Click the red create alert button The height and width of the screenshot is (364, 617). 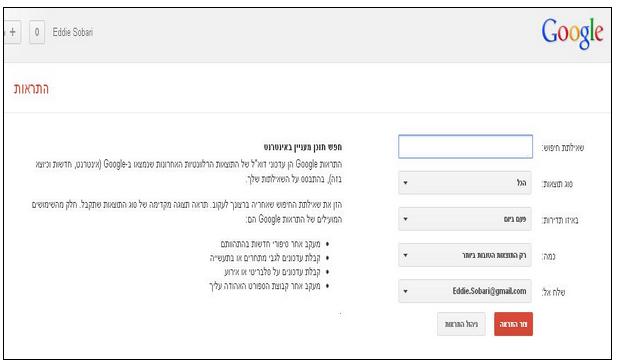514,324
